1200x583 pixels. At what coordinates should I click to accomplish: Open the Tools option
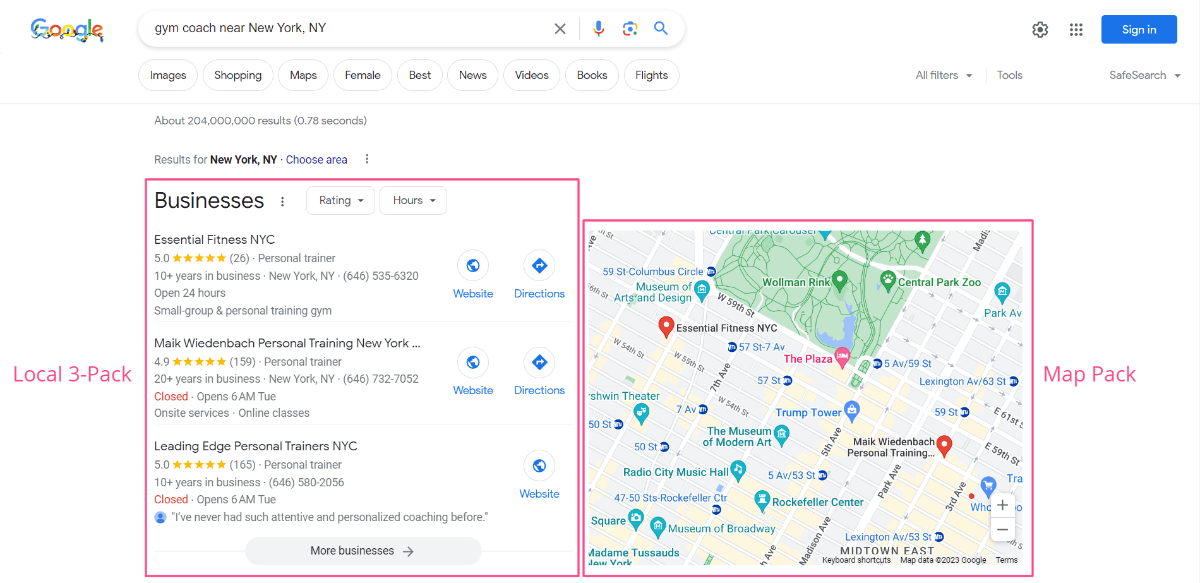(x=1010, y=75)
